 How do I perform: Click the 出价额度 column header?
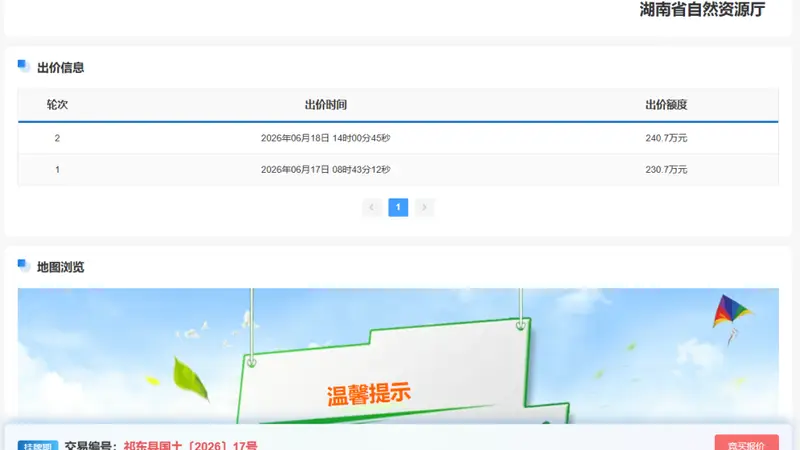666,105
